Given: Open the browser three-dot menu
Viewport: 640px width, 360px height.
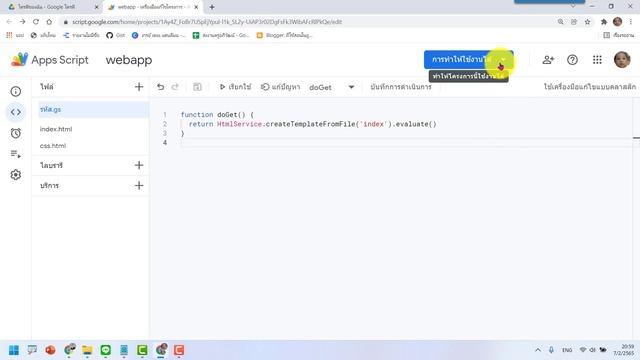Looking at the screenshot, I should (631, 22).
